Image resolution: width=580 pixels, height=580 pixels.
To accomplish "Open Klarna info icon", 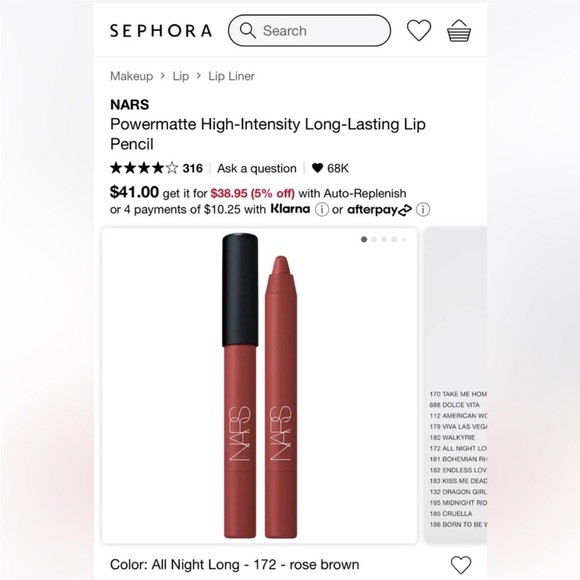I will click(x=321, y=210).
